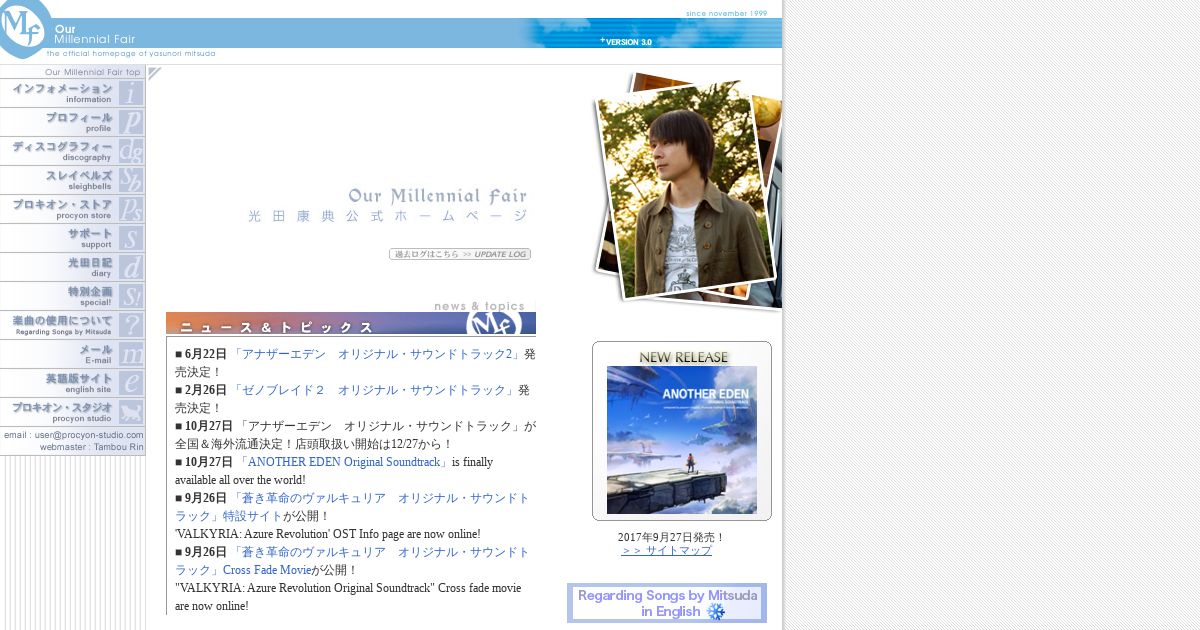Open the サイトマップ link
This screenshot has width=1200, height=630.
pyautogui.click(x=666, y=551)
